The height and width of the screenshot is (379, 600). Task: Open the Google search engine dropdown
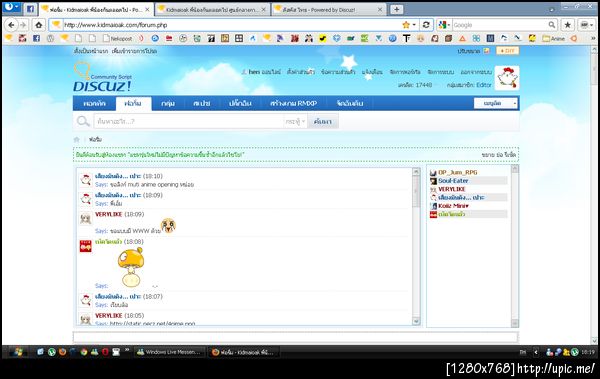(x=444, y=25)
